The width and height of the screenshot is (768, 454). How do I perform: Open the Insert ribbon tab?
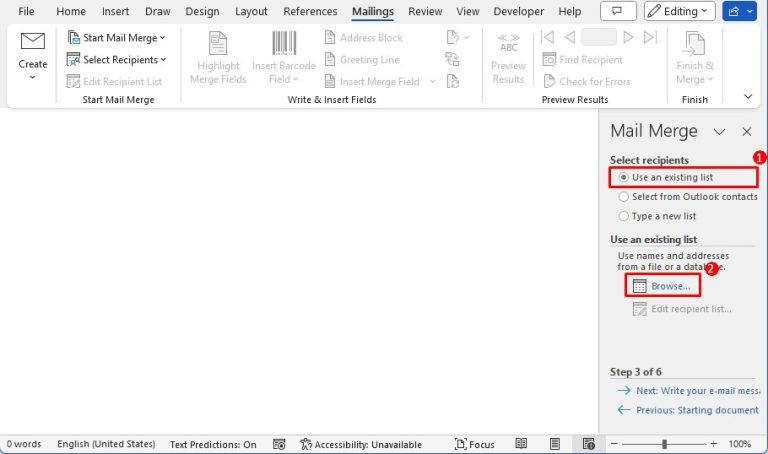[x=115, y=11]
